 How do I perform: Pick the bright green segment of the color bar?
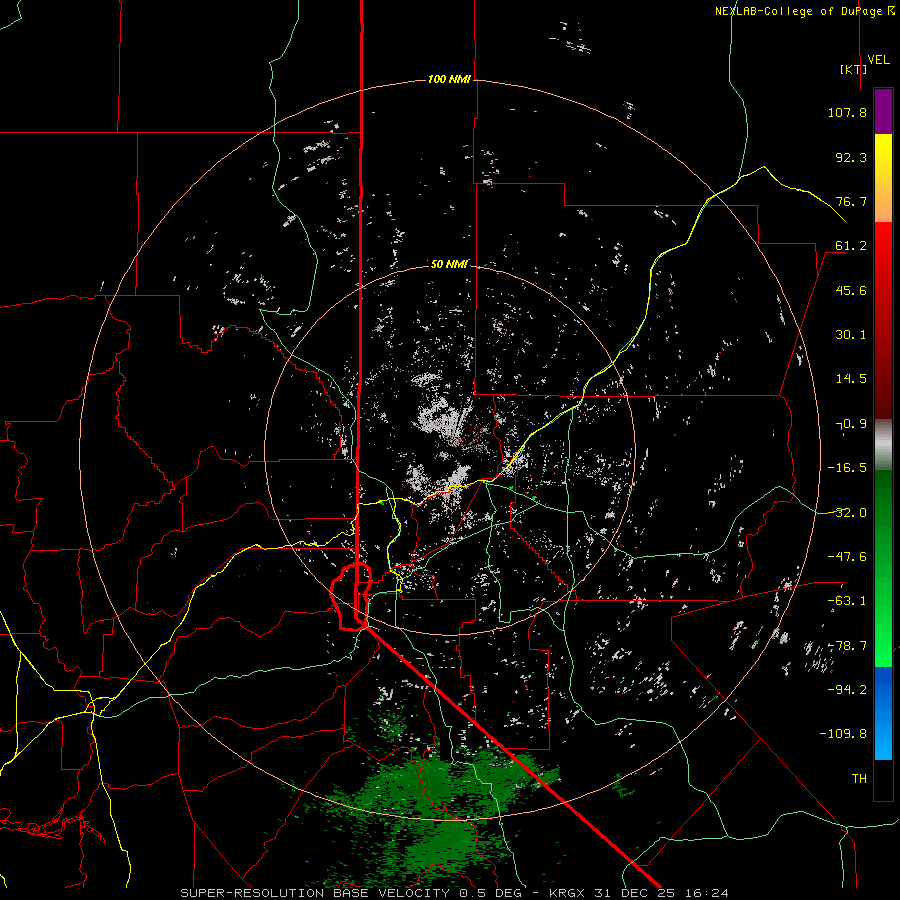tap(883, 646)
